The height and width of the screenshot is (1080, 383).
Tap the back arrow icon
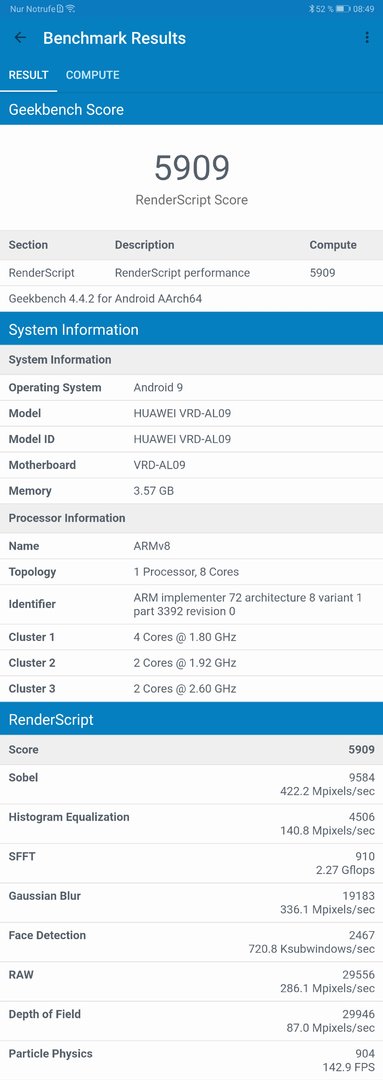point(21,38)
